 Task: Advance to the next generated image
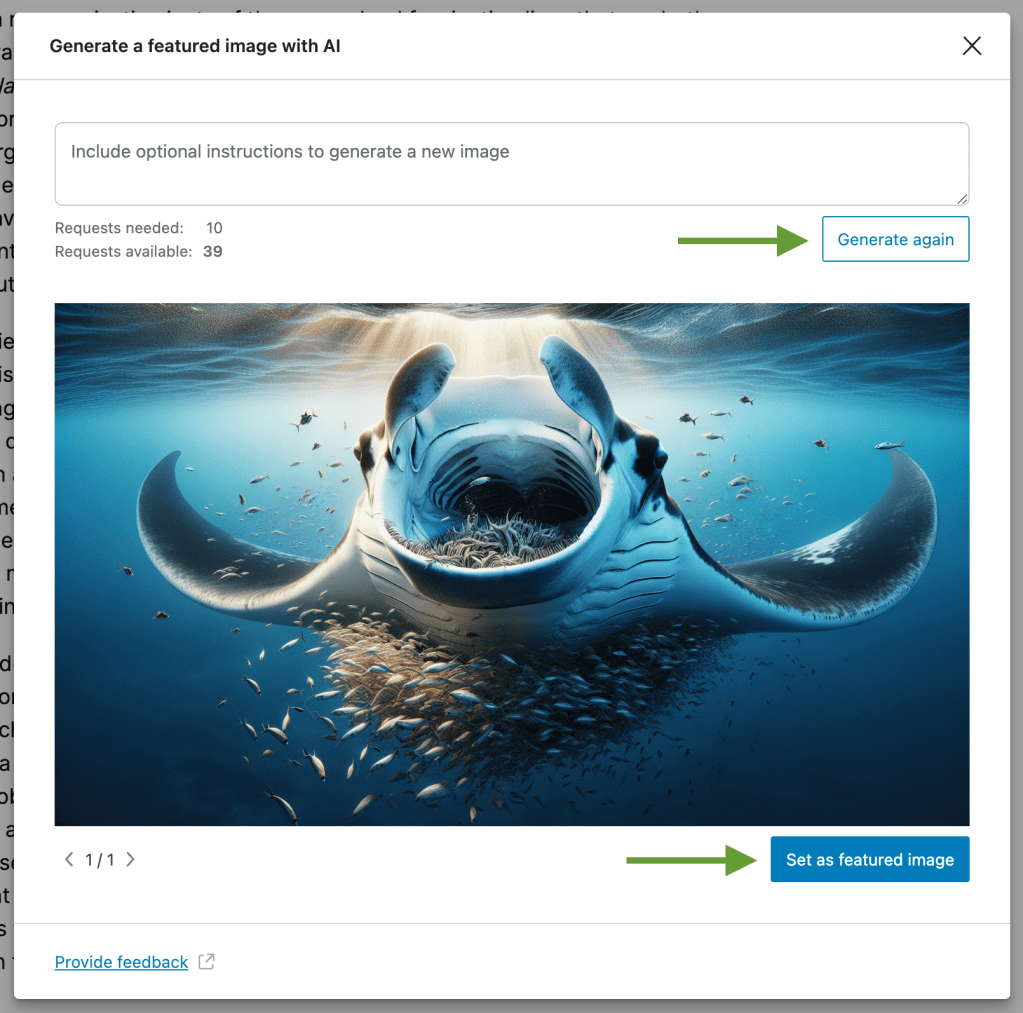coord(130,860)
